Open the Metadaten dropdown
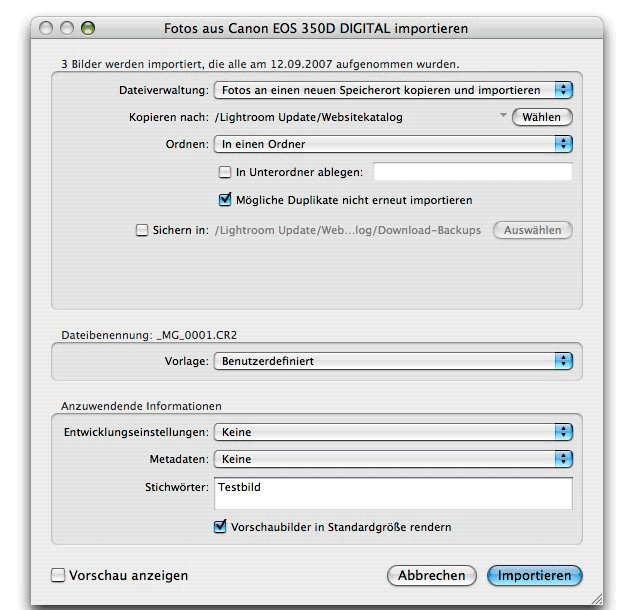627x610 pixels. (393, 459)
